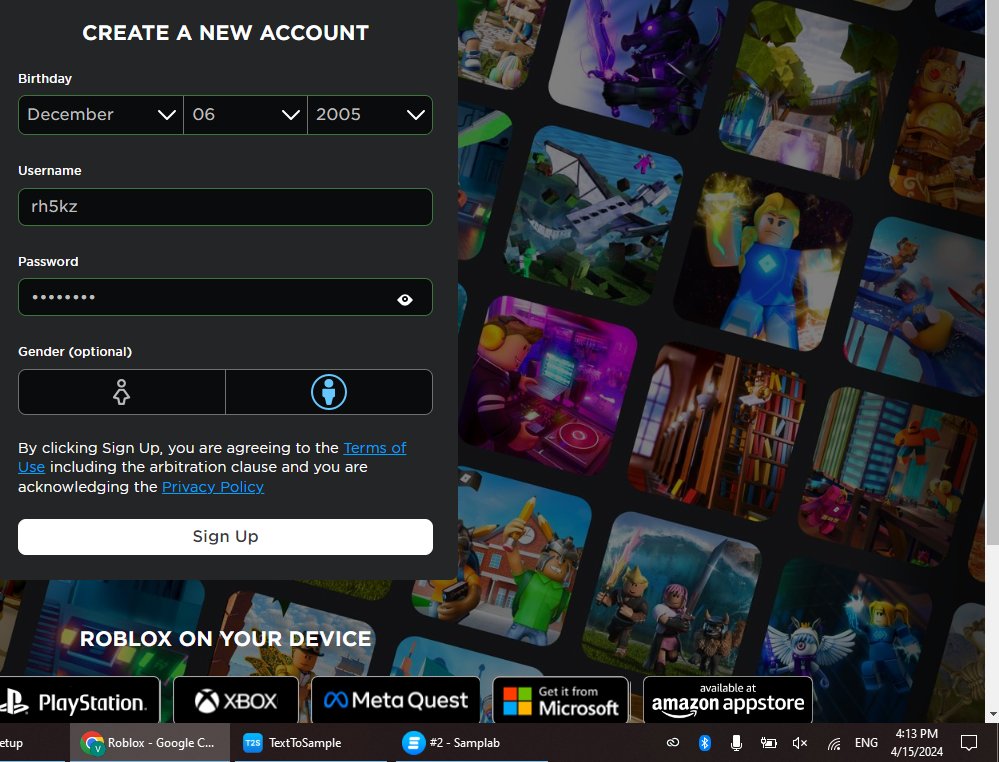Click the Sign Up button
The image size is (999, 762).
pyautogui.click(x=226, y=536)
